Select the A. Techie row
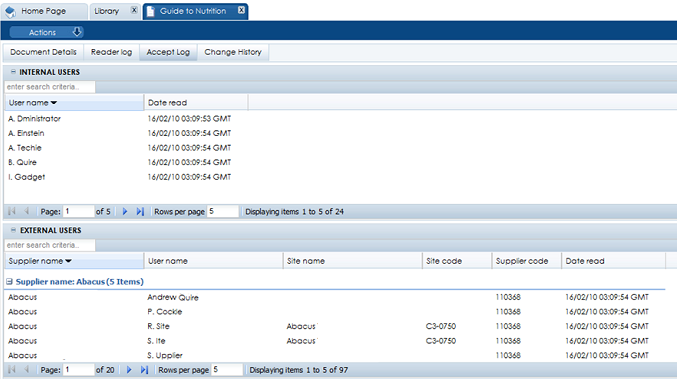This screenshot has height=379, width=677. (341, 148)
